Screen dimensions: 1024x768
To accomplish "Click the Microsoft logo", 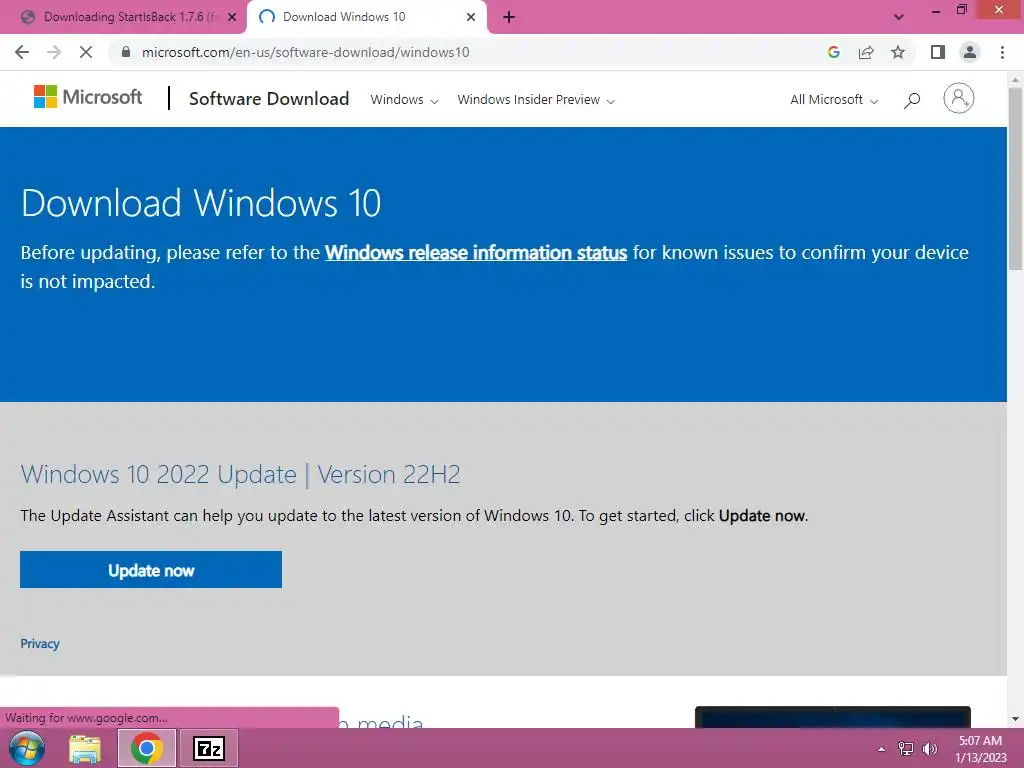I will coord(88,97).
